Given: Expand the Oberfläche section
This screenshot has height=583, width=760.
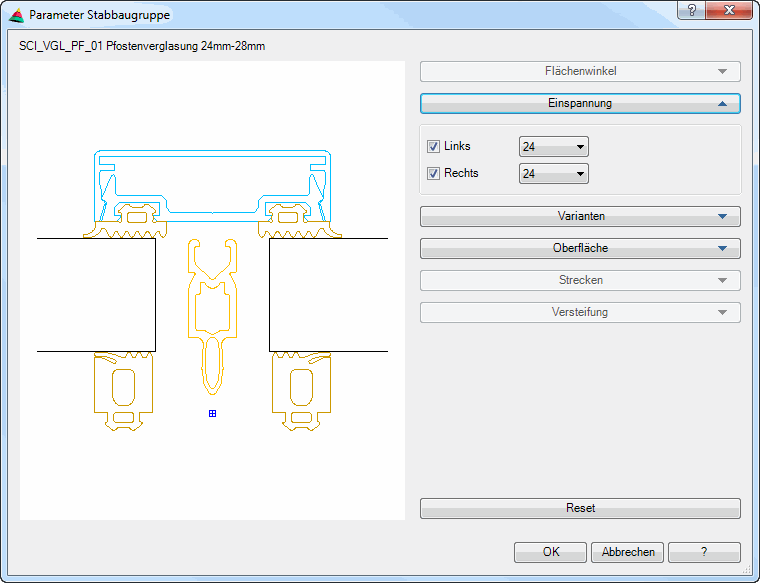Looking at the screenshot, I should click(x=580, y=248).
